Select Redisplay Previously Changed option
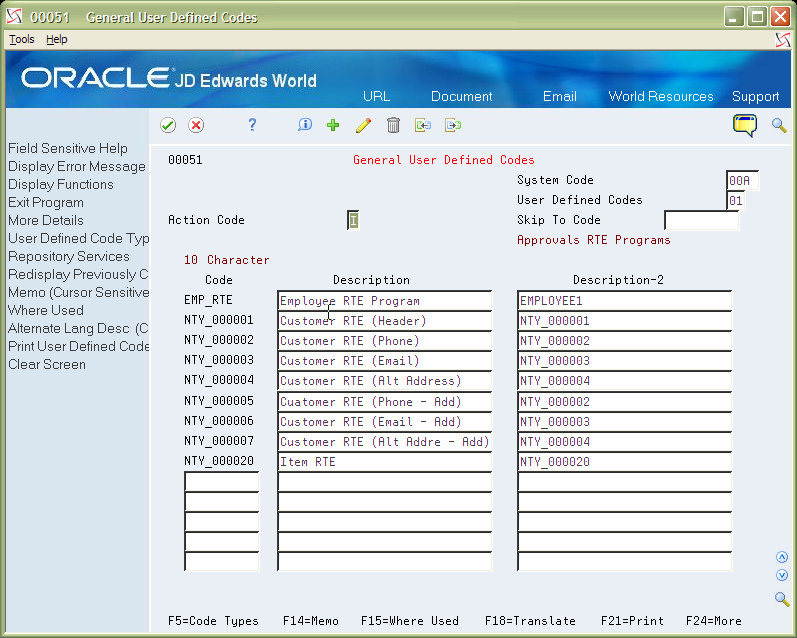 click(x=78, y=274)
